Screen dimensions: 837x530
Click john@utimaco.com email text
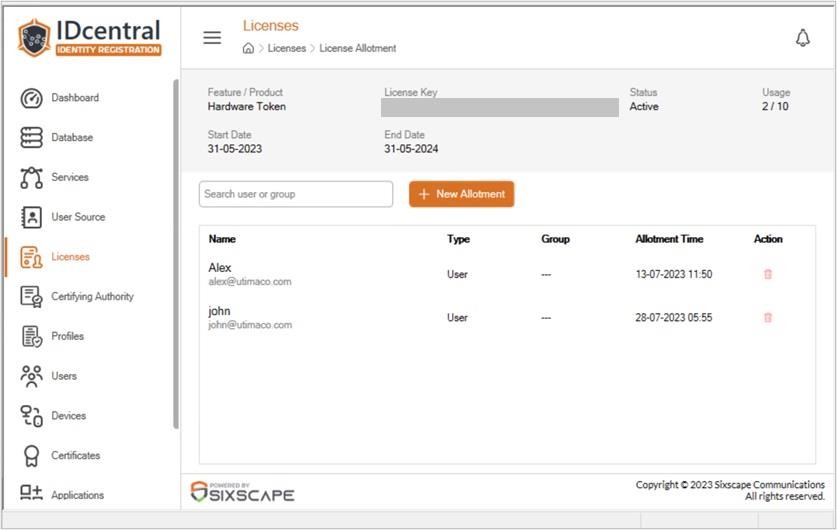250,325
